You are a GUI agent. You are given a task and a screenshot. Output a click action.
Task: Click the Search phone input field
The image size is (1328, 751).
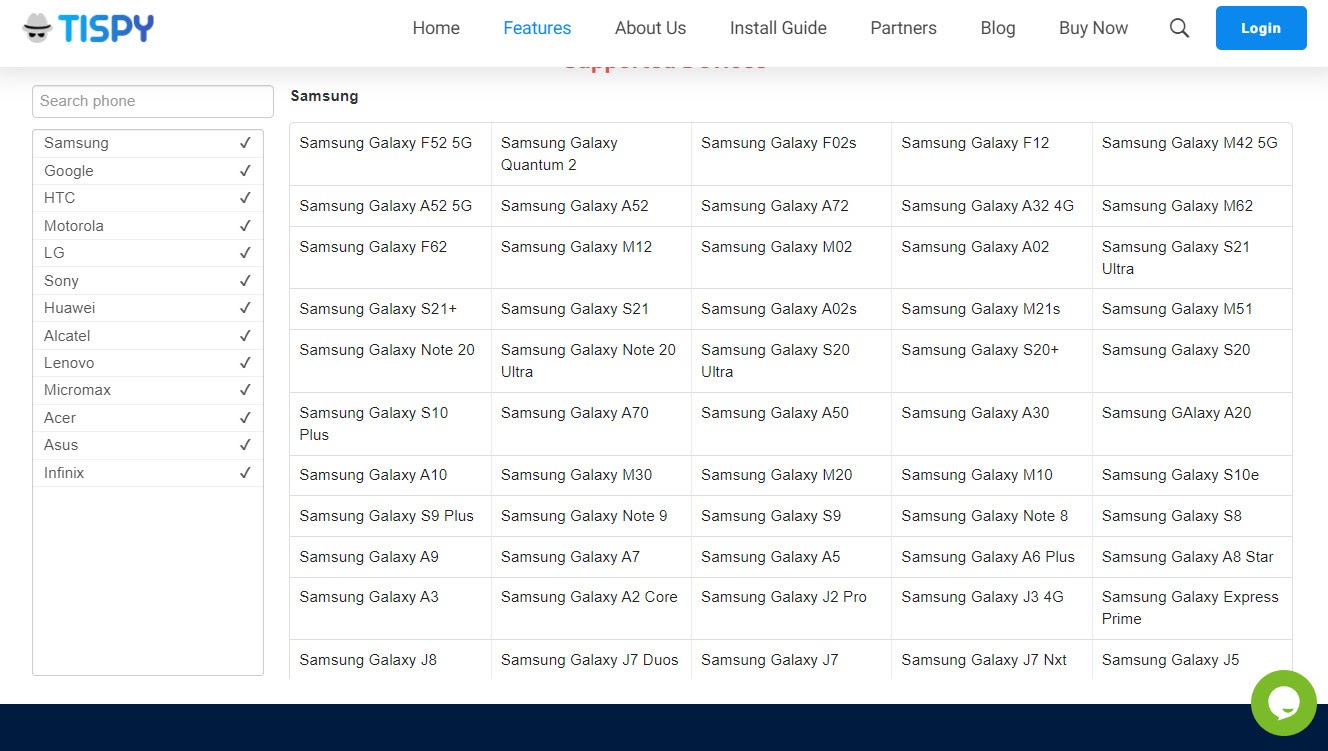coord(152,101)
